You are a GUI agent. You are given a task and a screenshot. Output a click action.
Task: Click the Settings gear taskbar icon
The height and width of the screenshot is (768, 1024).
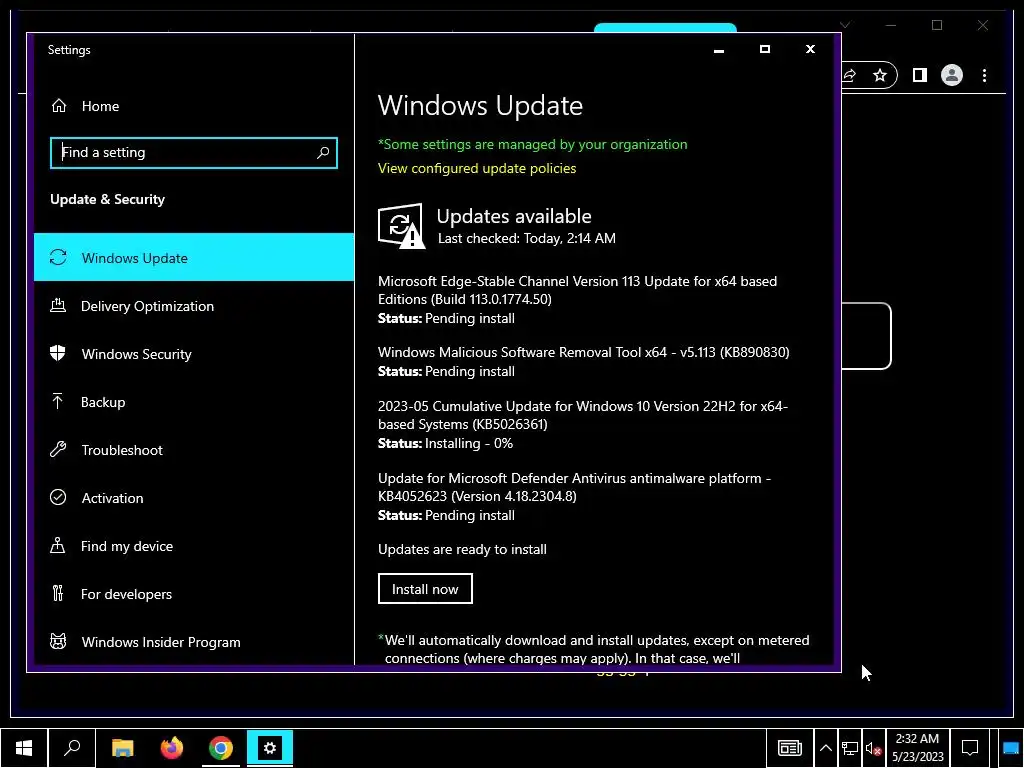point(270,748)
